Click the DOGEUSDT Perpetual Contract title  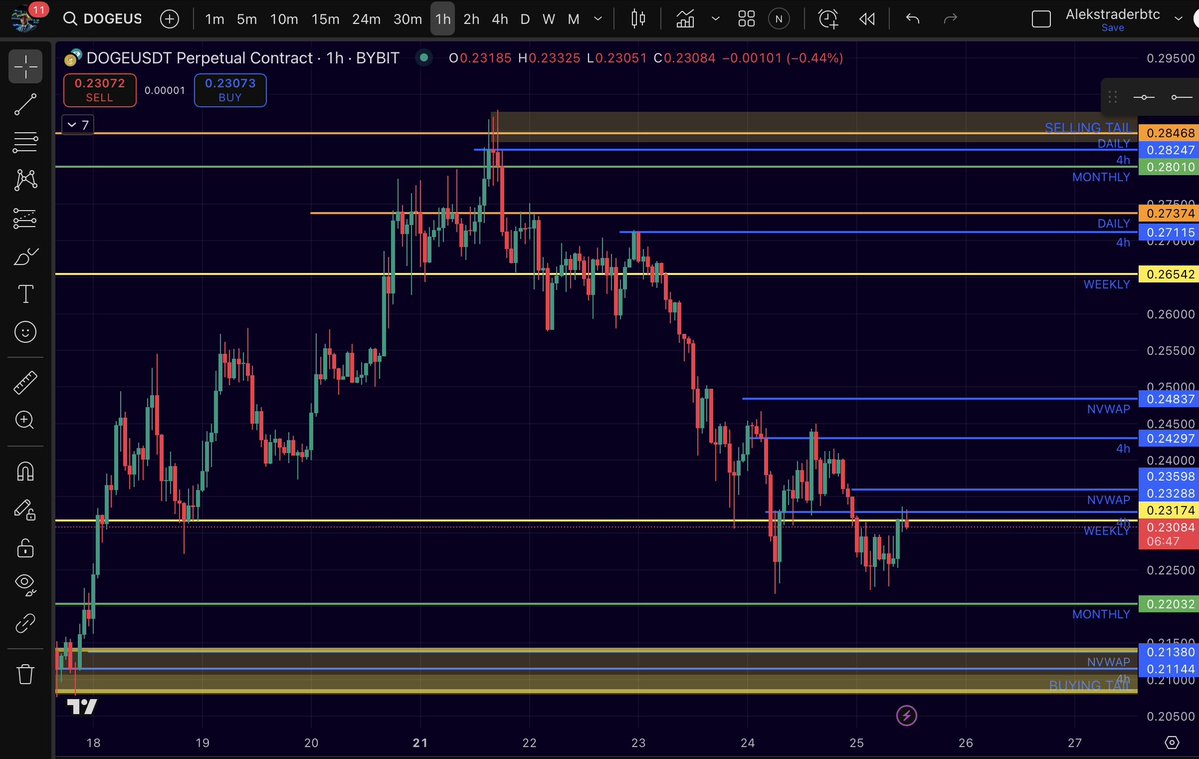coord(242,58)
